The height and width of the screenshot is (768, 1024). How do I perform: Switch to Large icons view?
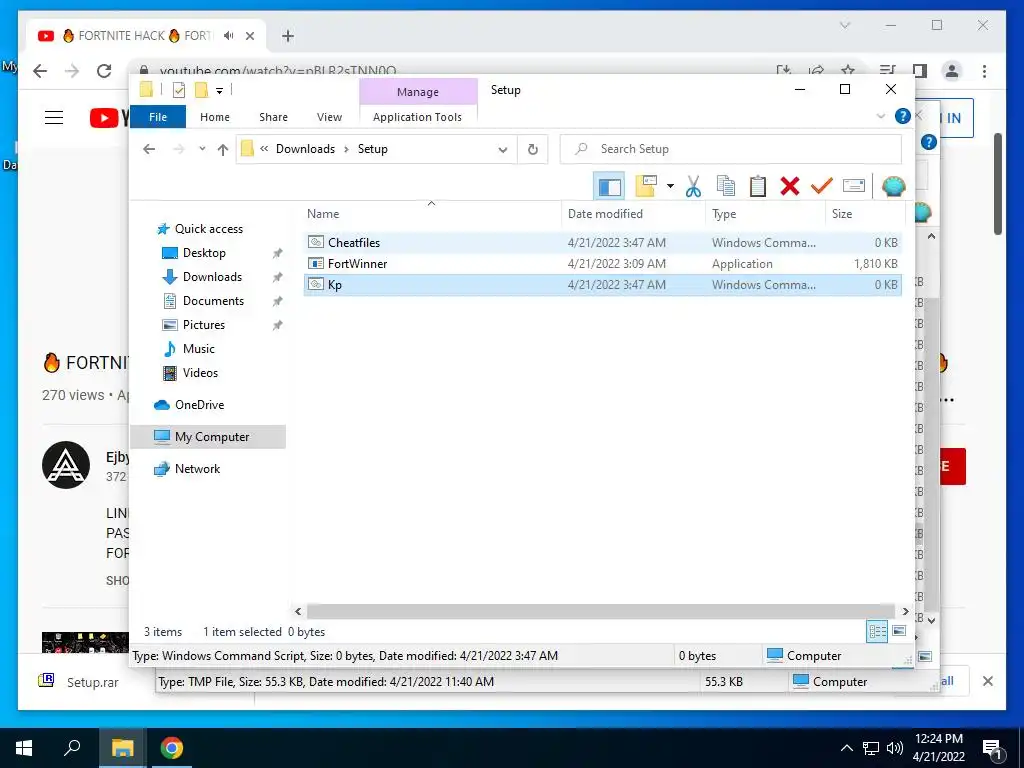tap(899, 631)
